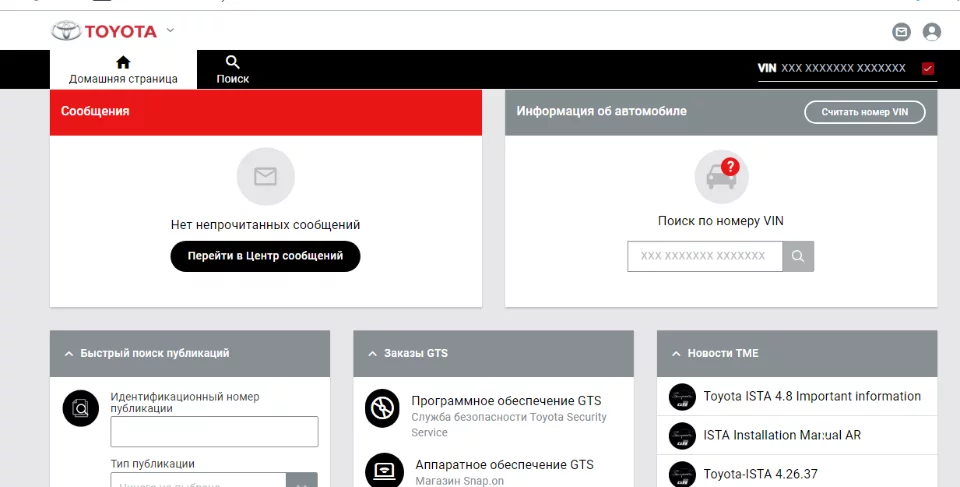Open the messages envelope icon in header
960x487 pixels.
[901, 32]
